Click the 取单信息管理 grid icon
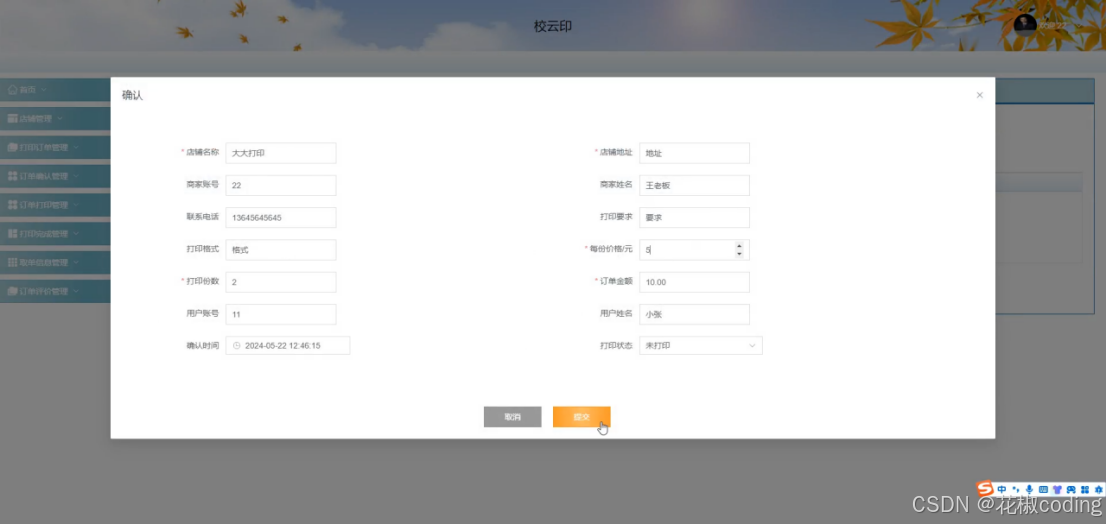The width and height of the screenshot is (1106, 525). point(12,262)
